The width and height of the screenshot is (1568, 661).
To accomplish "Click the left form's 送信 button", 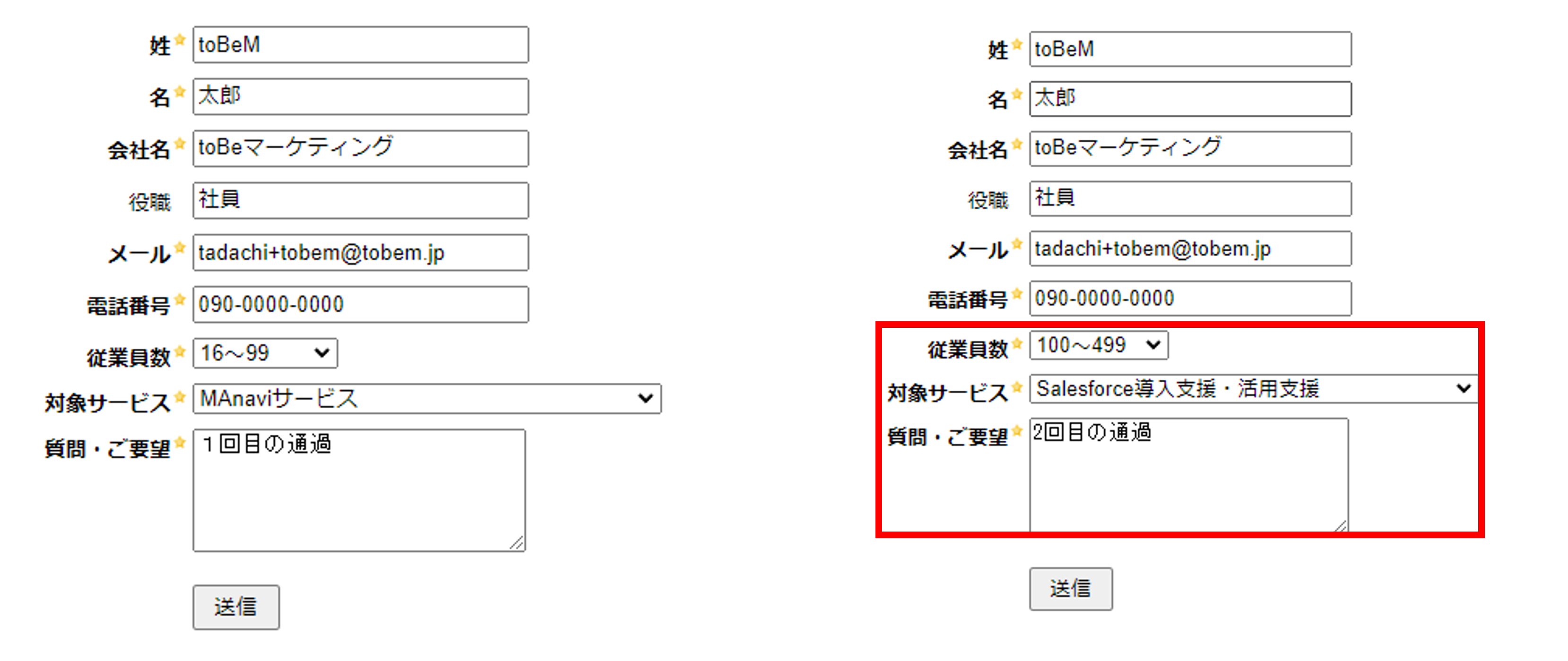I will (236, 608).
